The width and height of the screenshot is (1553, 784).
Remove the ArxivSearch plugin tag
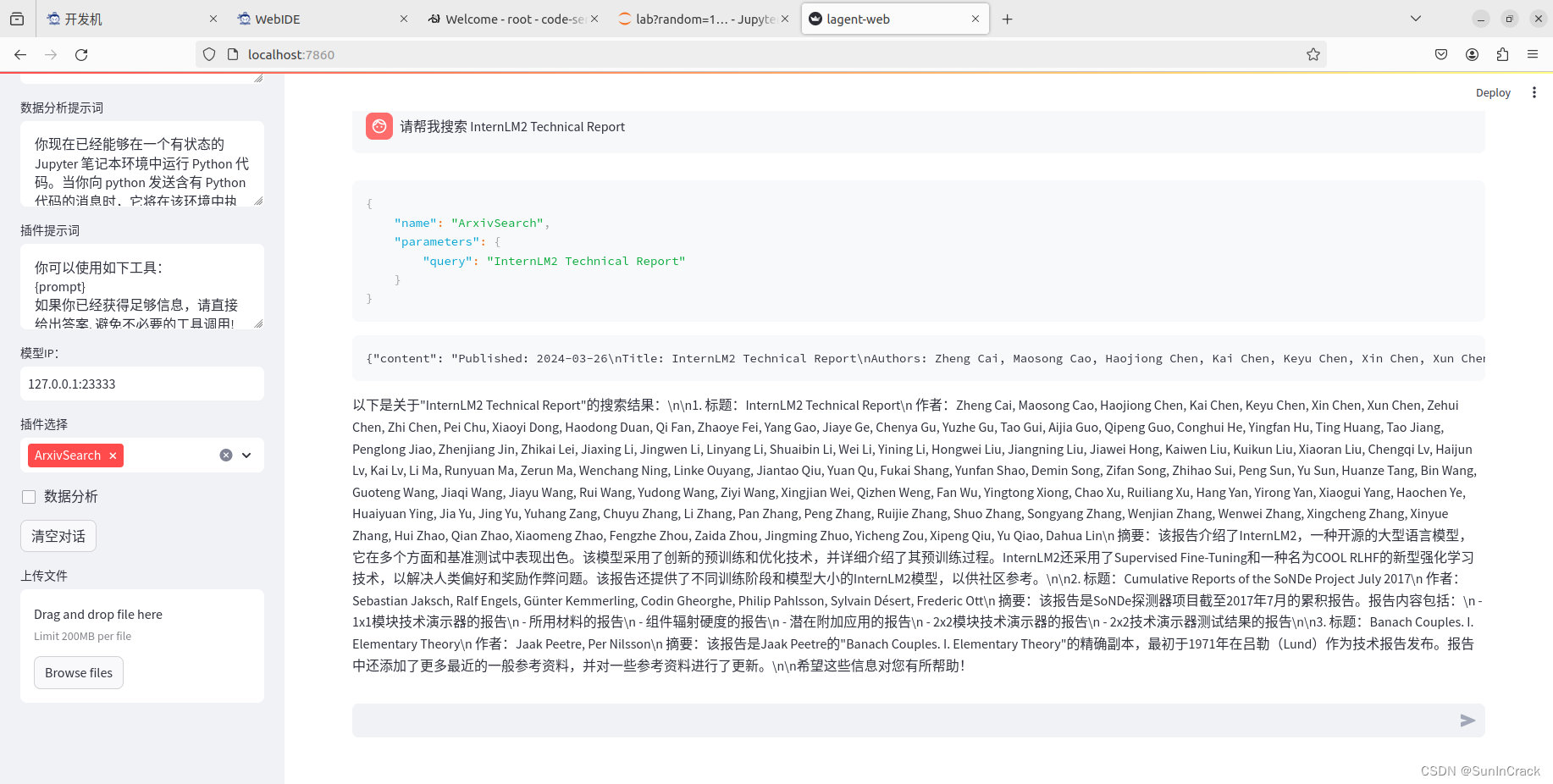(x=112, y=455)
